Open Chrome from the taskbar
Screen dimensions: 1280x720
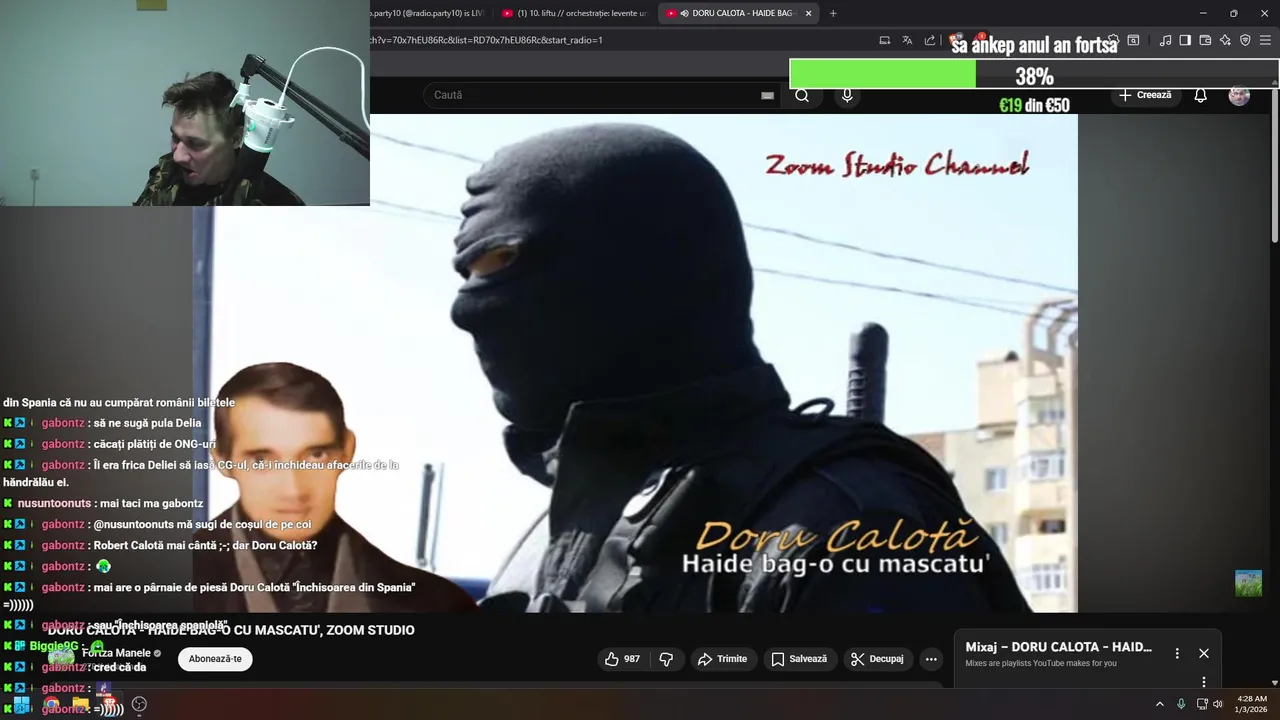click(51, 704)
